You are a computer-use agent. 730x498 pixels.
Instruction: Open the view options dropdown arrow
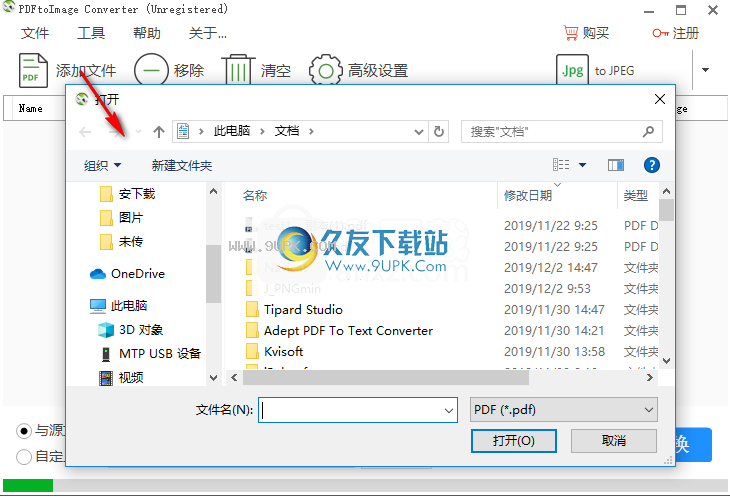[582, 165]
